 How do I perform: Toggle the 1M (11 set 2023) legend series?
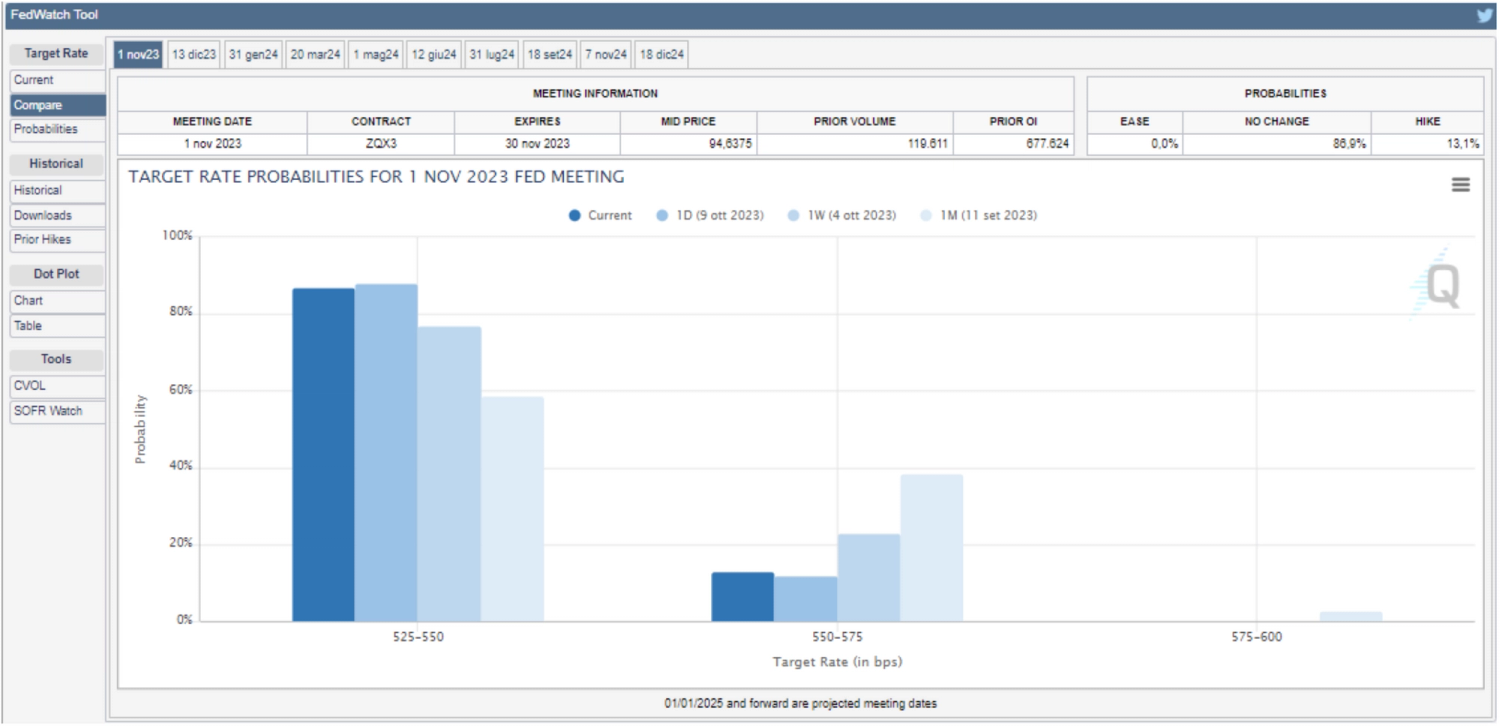click(x=977, y=215)
